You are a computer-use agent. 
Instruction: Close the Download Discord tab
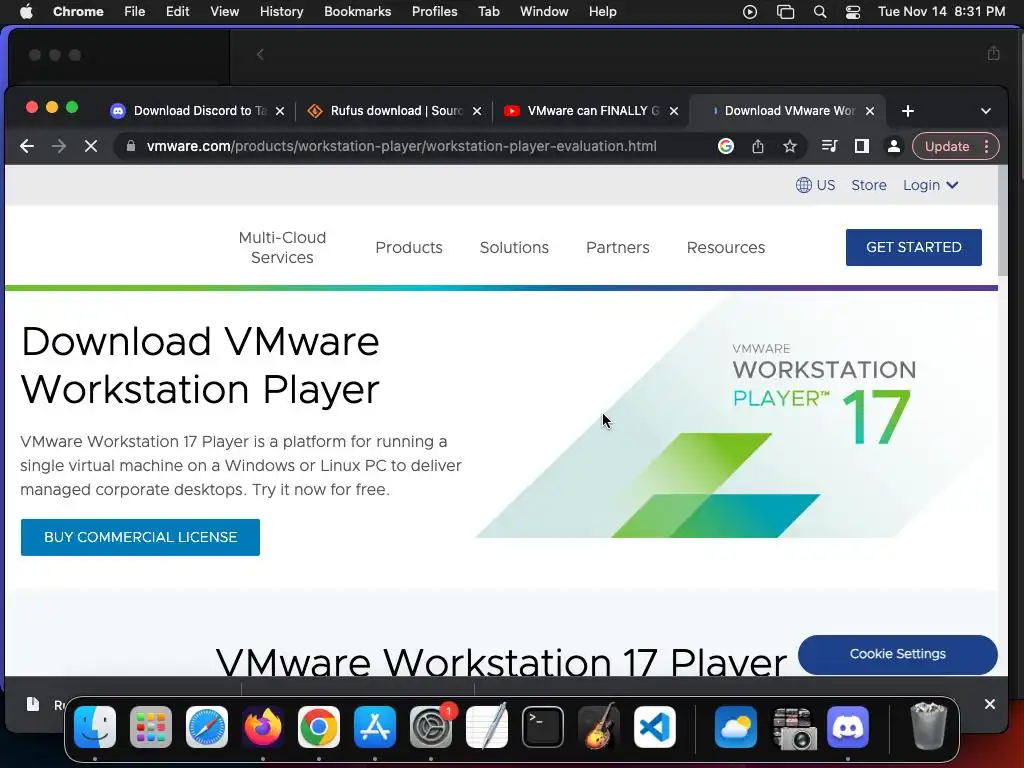[x=280, y=111]
